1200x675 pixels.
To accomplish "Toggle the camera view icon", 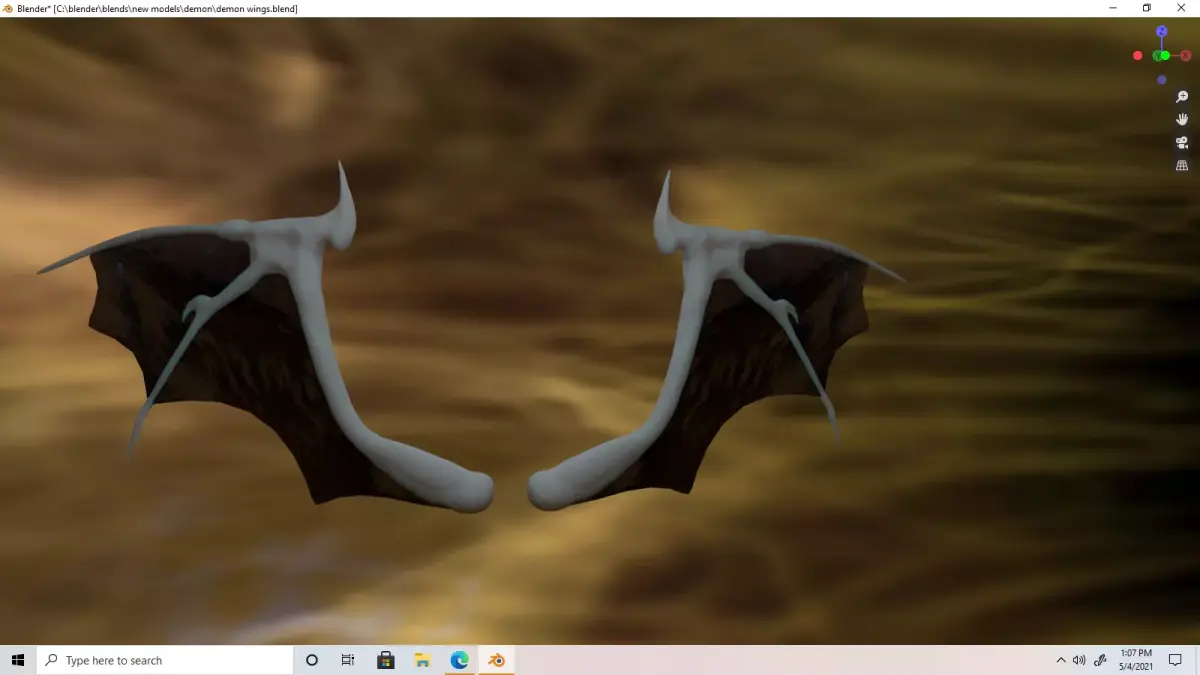I will point(1182,142).
